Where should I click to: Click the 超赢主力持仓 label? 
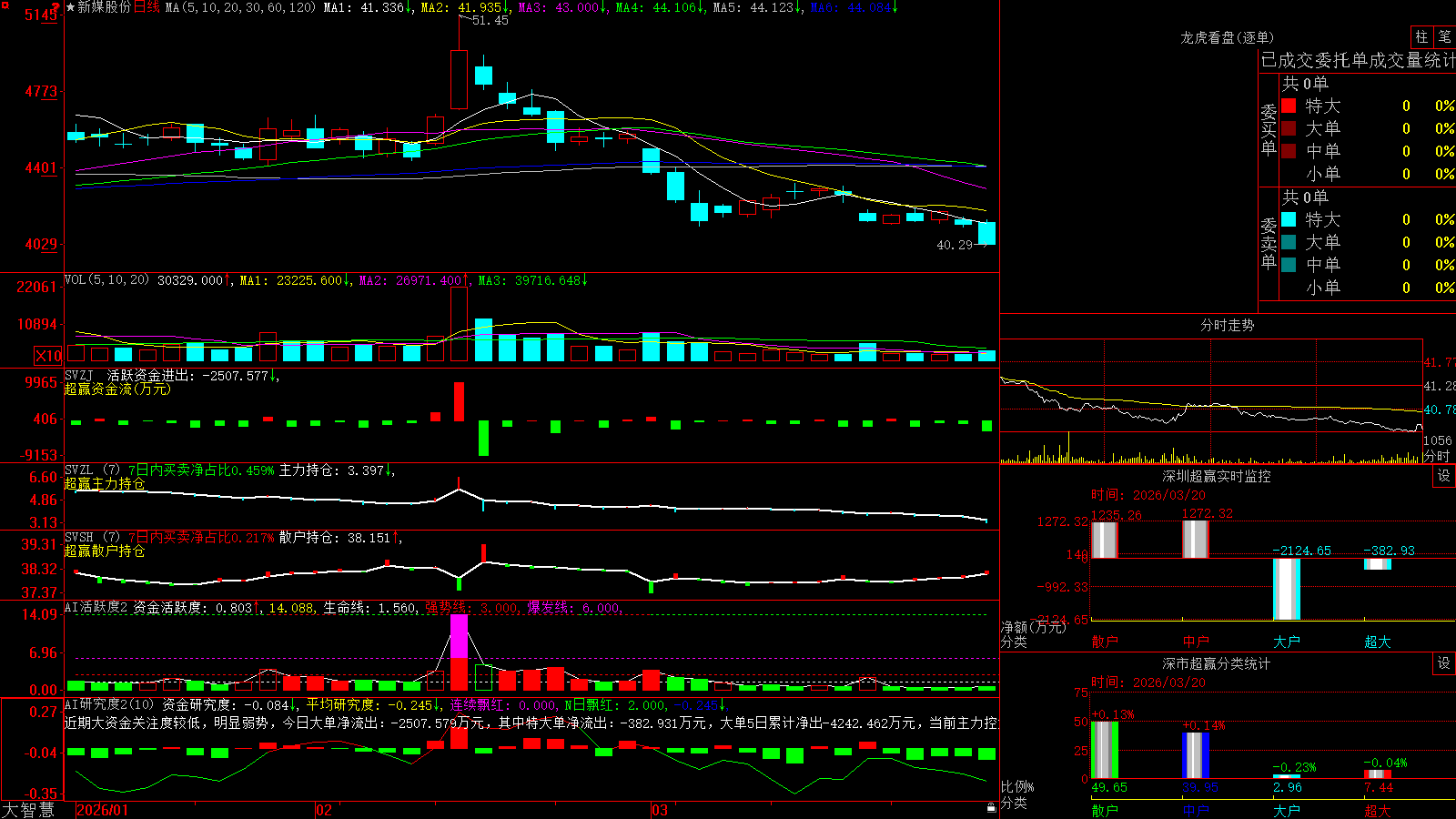(105, 483)
